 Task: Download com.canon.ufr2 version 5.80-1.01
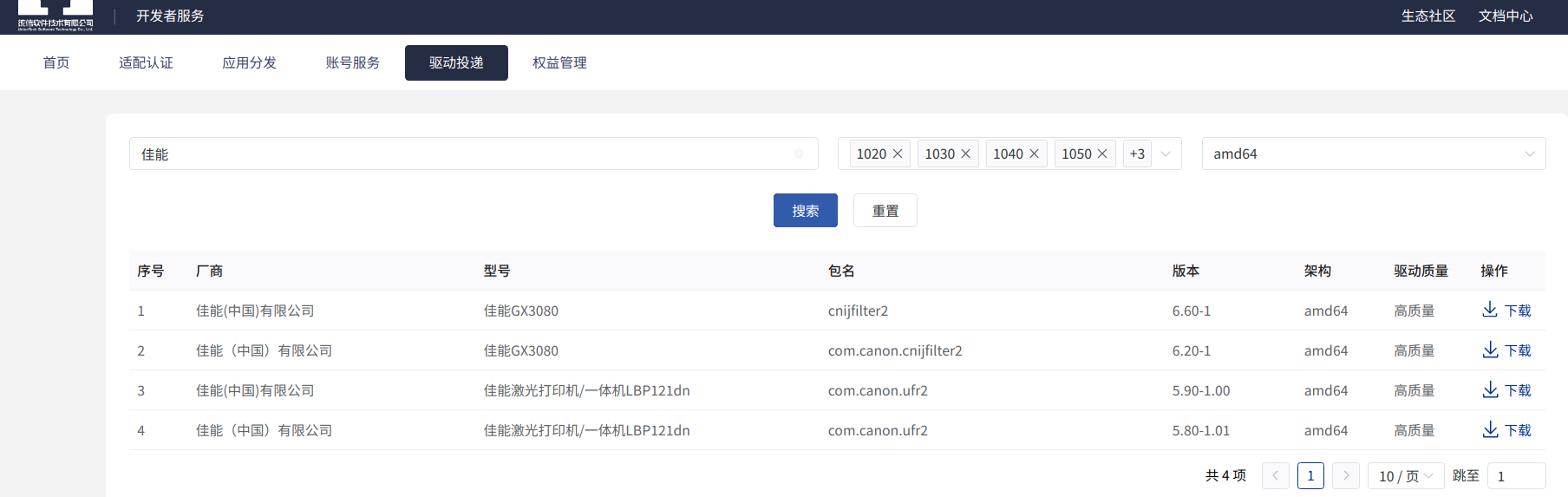[x=1506, y=430]
